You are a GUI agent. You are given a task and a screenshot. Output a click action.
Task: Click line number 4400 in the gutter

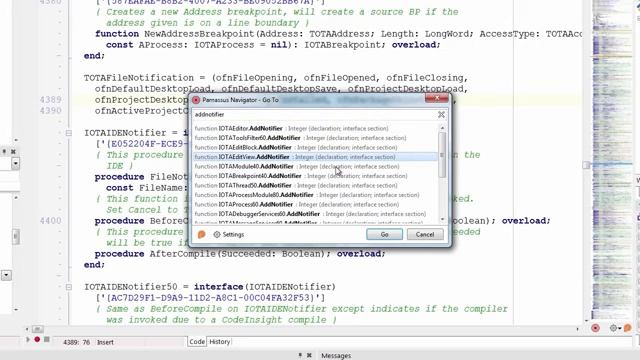(x=51, y=221)
